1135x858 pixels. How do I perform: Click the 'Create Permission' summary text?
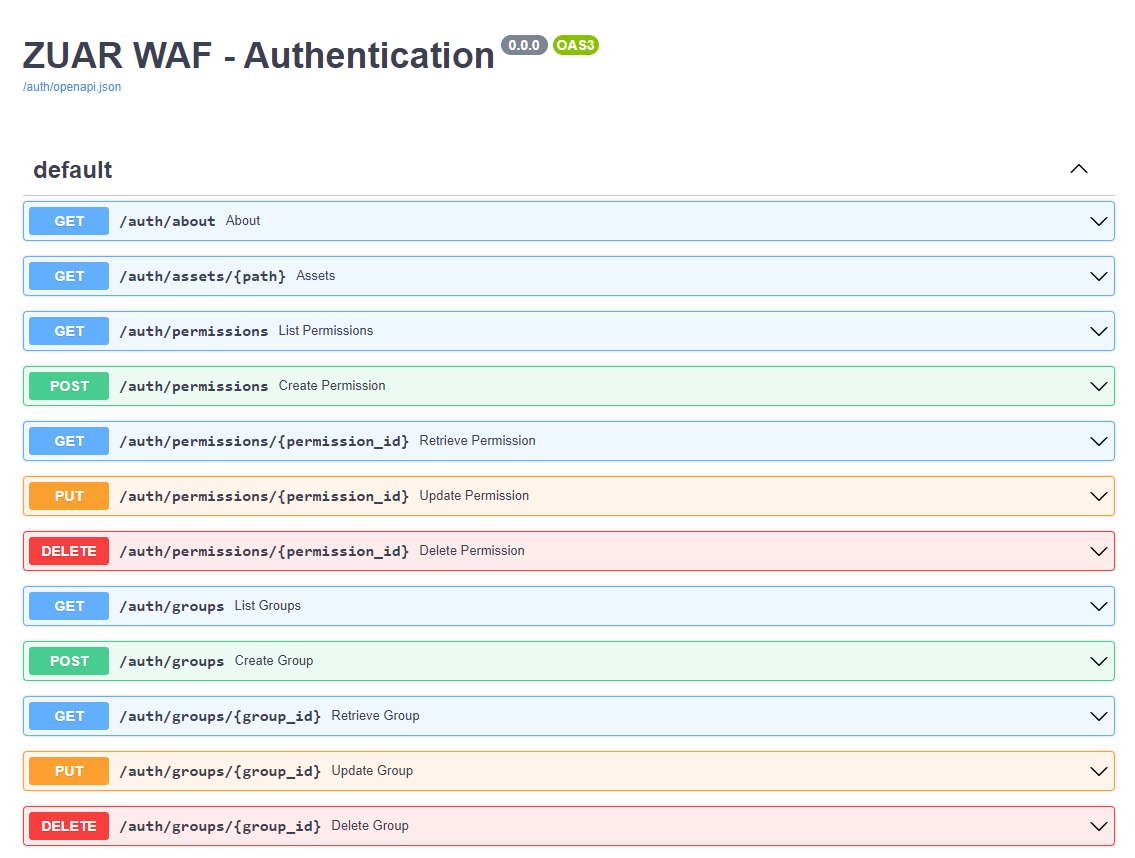click(x=332, y=386)
